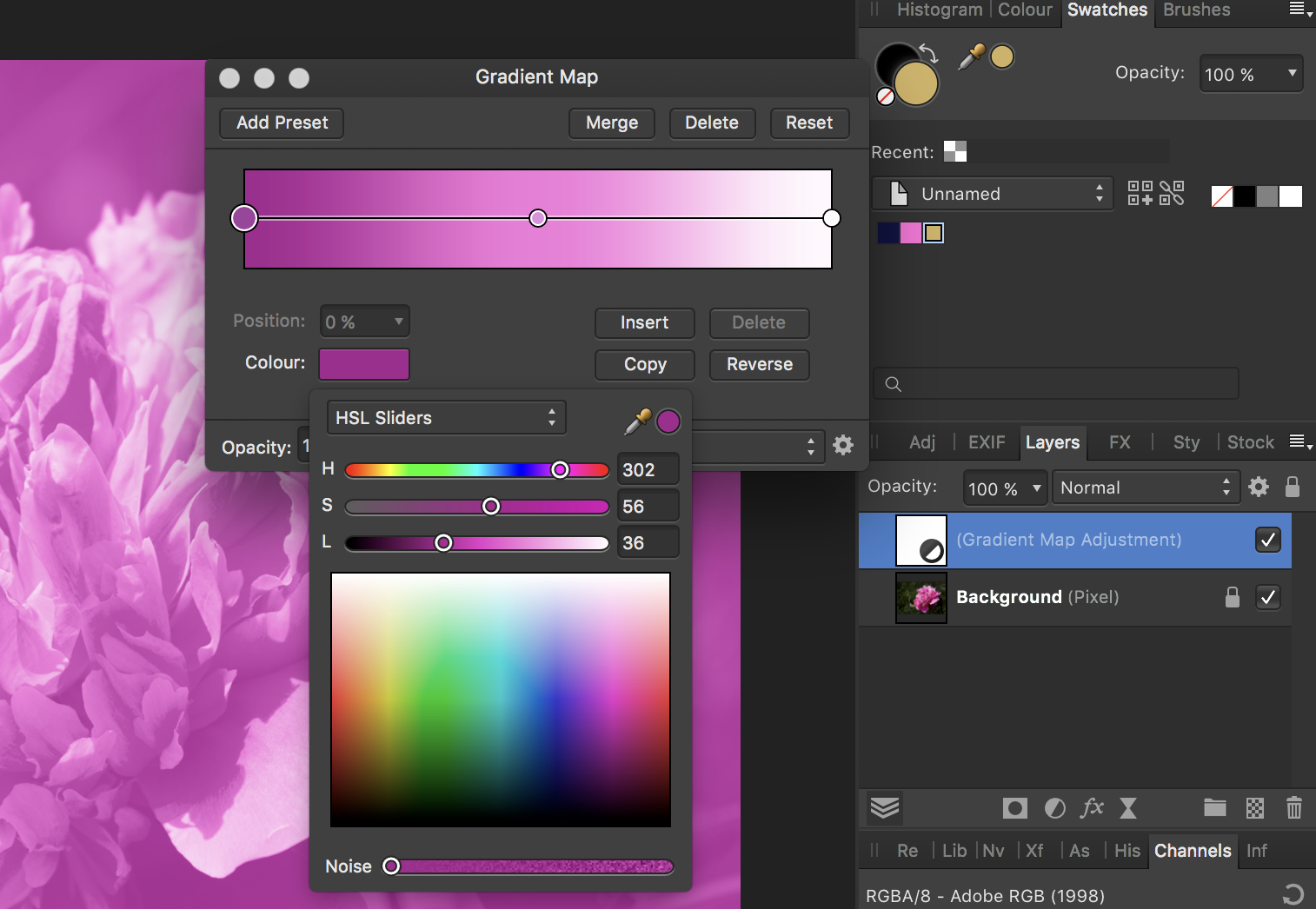Switch to the Adj tab
The width and height of the screenshot is (1316, 909).
coord(922,442)
